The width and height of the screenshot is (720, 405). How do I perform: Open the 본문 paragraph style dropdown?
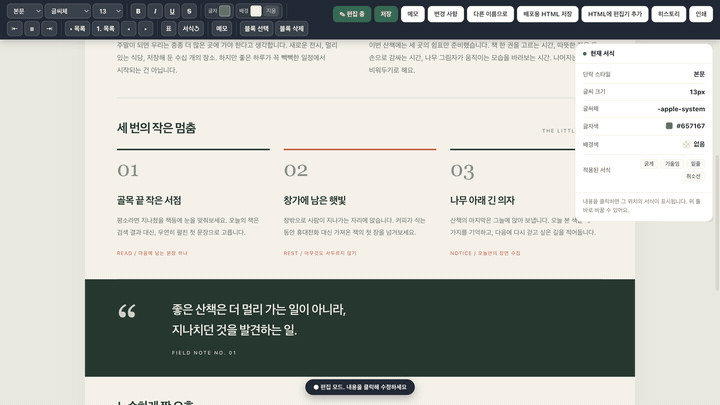point(25,11)
